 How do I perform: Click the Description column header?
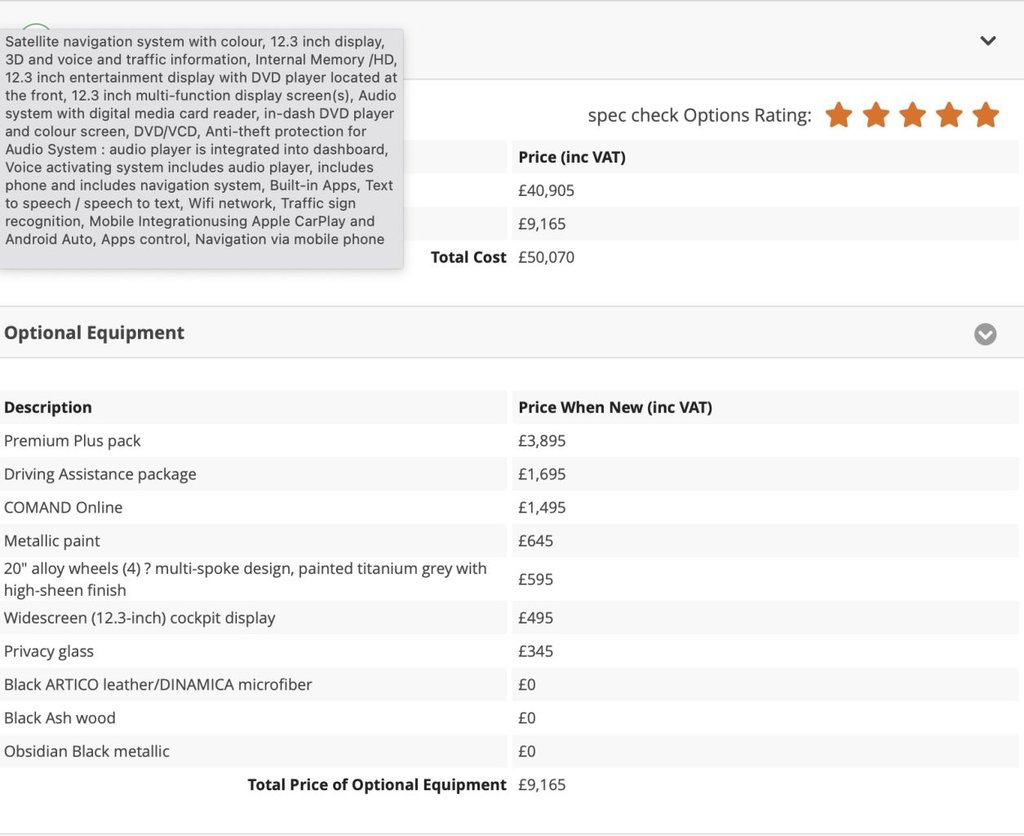pos(48,407)
